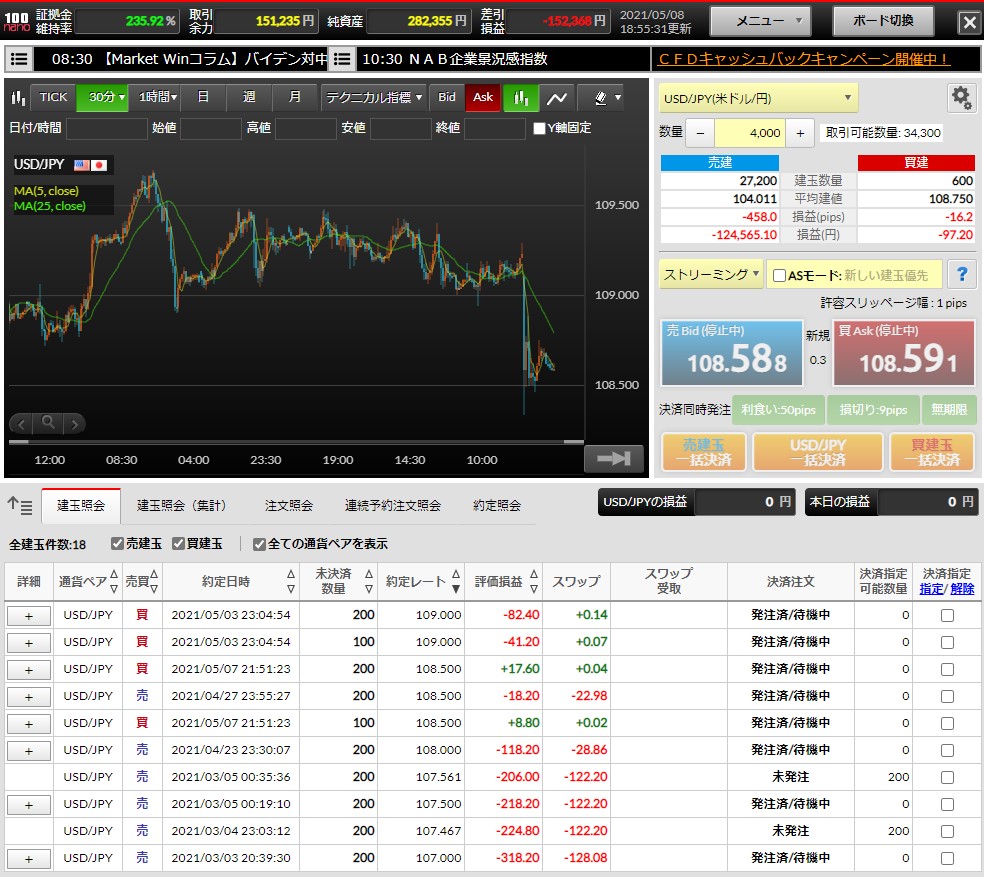
Task: Click chart horizontal scrollbar
Action: click(296, 441)
